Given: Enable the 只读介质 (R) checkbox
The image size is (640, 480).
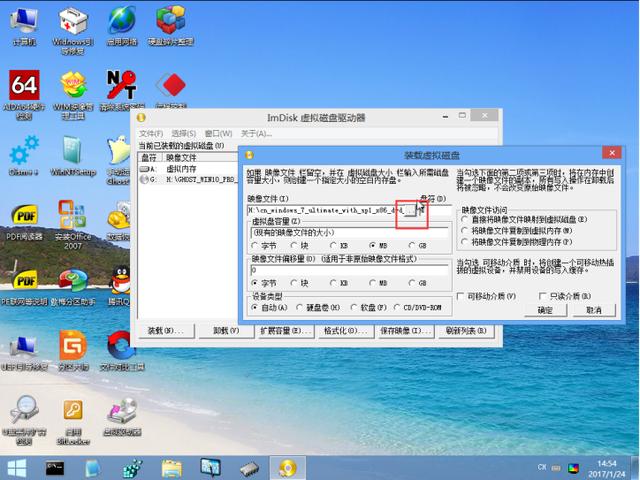Looking at the screenshot, I should [x=565, y=296].
